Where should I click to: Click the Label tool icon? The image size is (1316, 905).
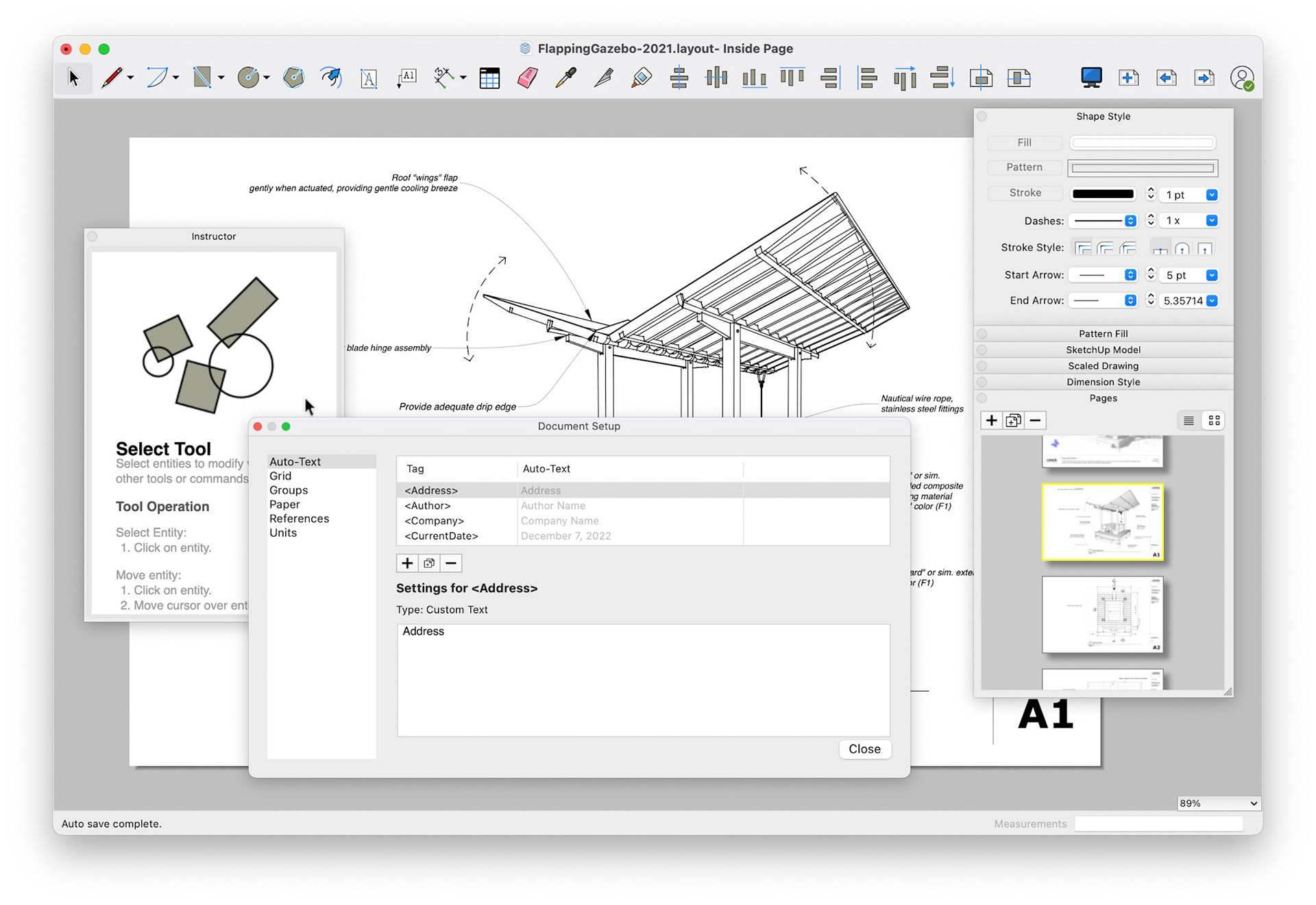[406, 77]
